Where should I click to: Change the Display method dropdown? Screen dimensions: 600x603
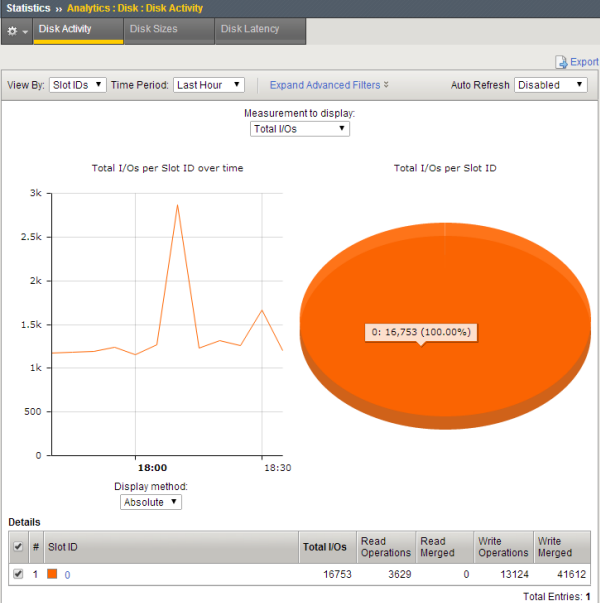pos(150,502)
